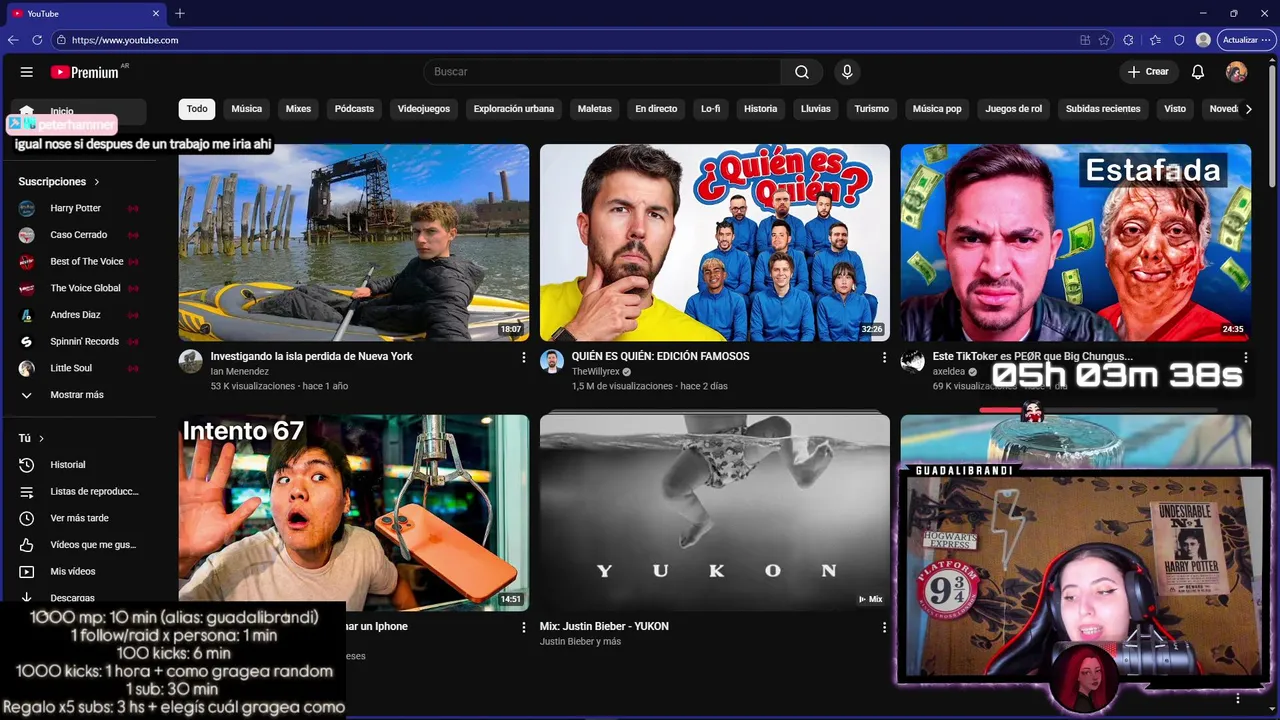
Task: Open options menu for Justin Bieber YUKON mix
Action: point(884,627)
